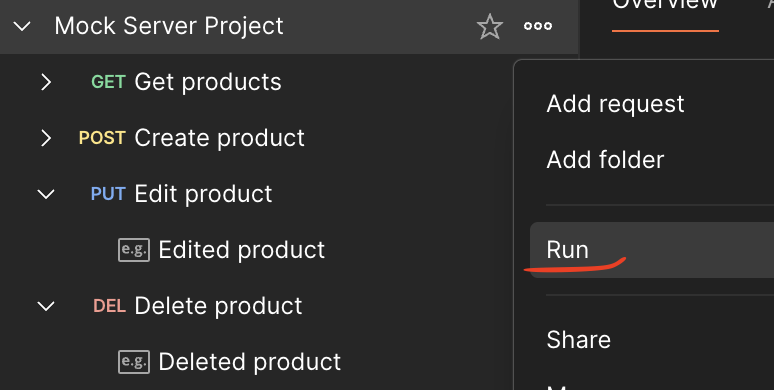Collapse the Delete product request
The height and width of the screenshot is (390, 774).
[46, 306]
